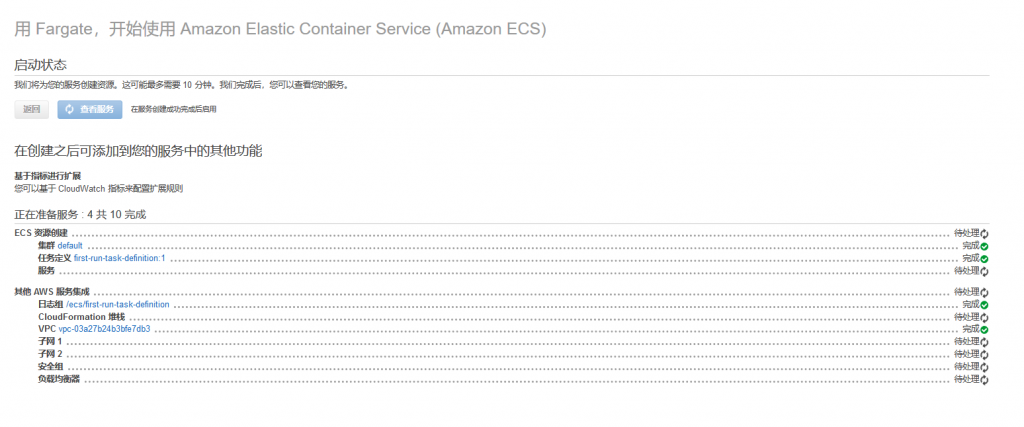Click green checkmark icon on 任务定义 row

[984, 259]
